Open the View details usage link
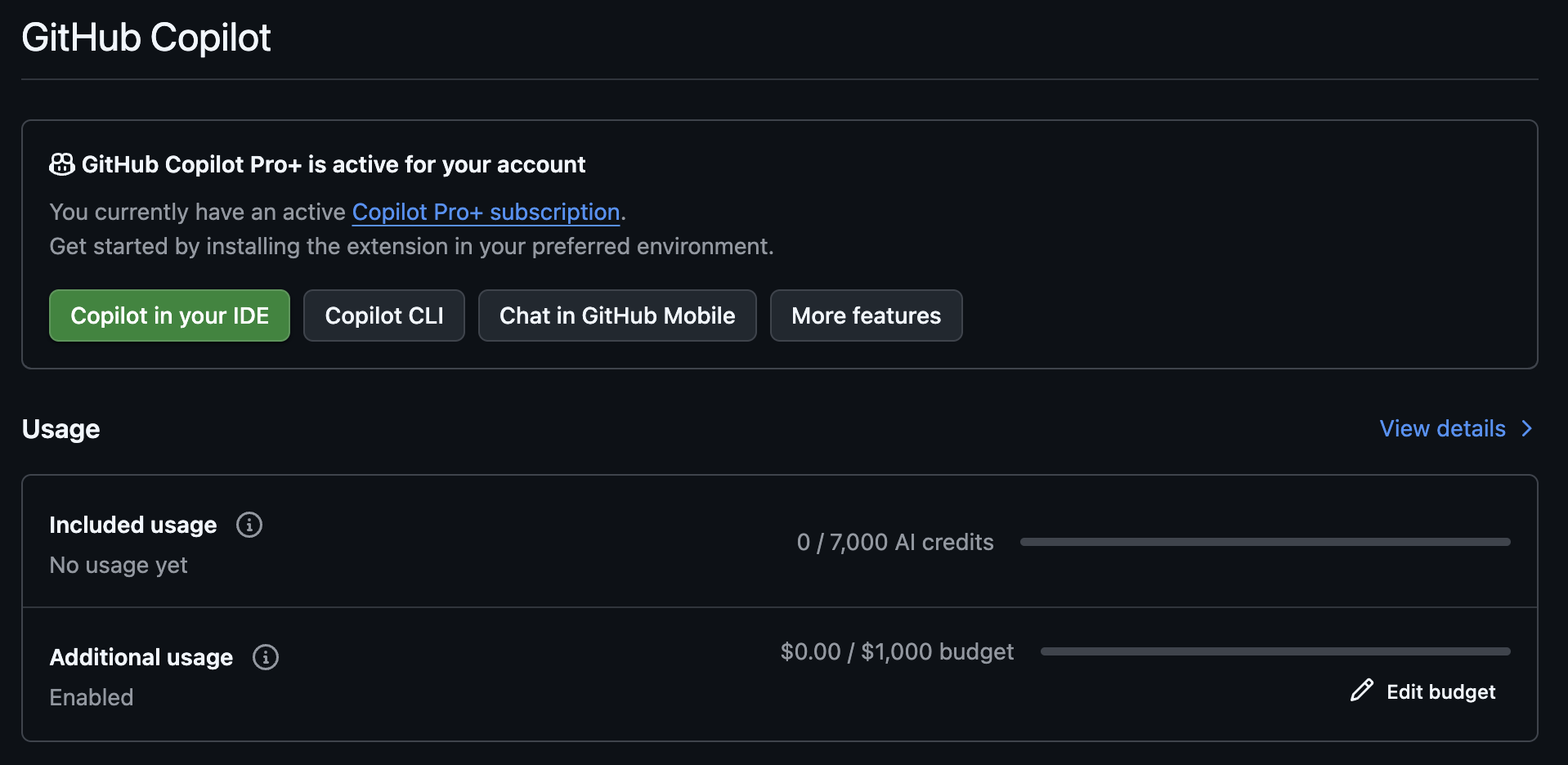Viewport: 1568px width, 765px height. click(1443, 429)
